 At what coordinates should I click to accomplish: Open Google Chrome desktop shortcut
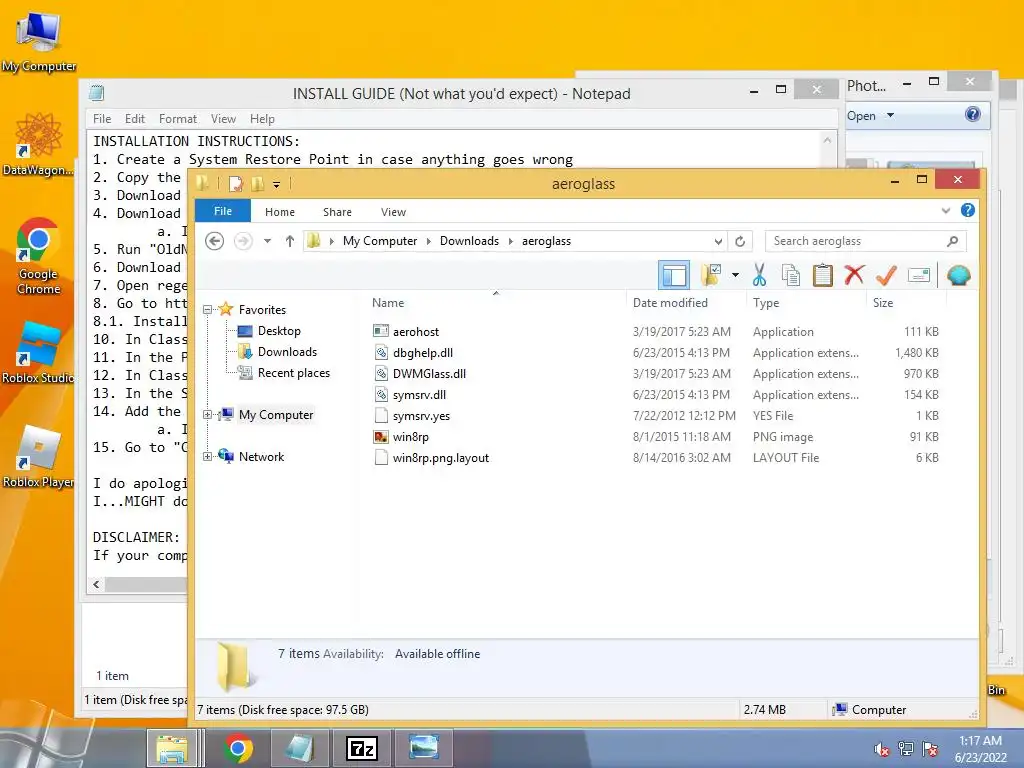tap(38, 256)
